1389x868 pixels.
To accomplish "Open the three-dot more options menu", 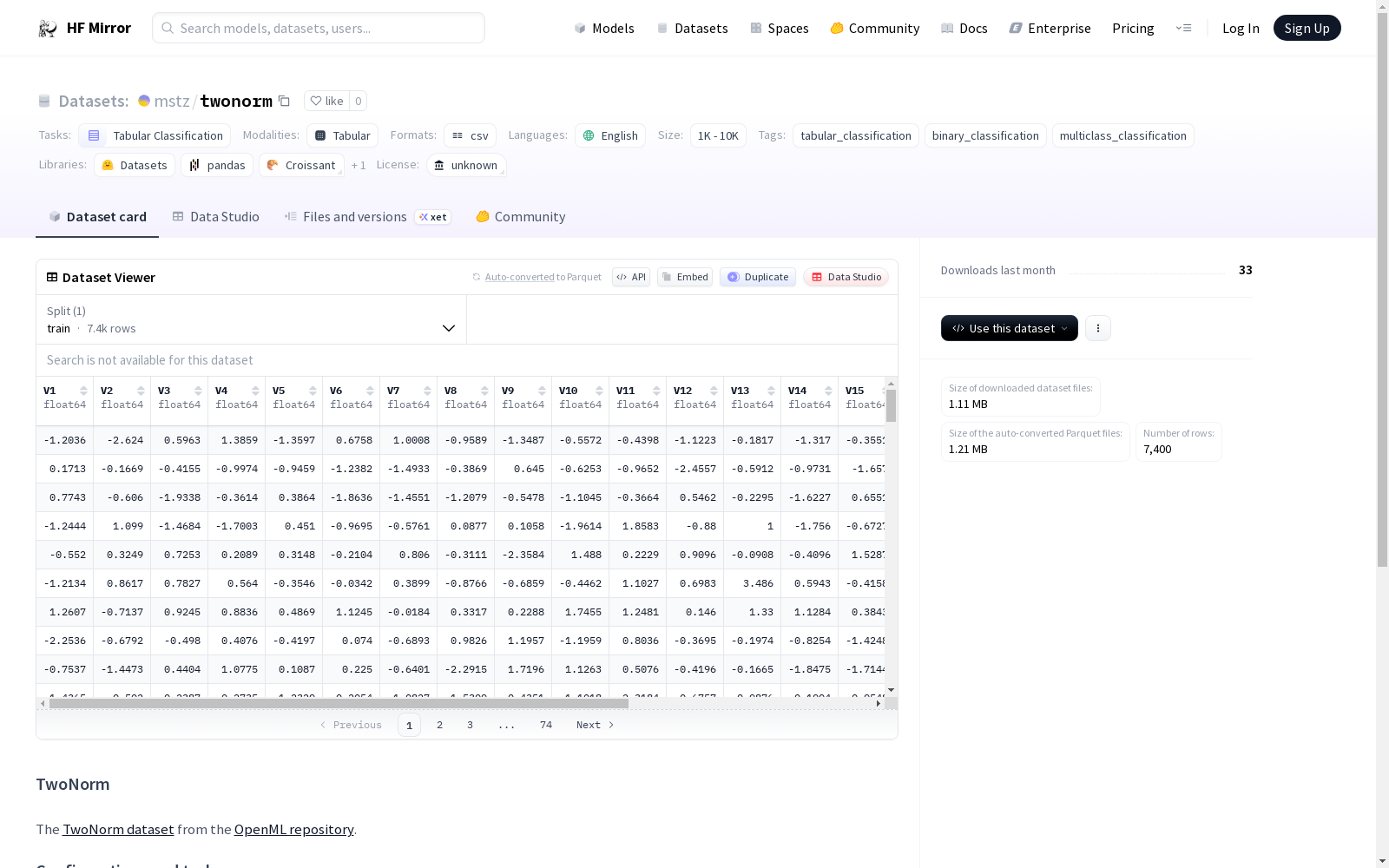I will point(1097,328).
